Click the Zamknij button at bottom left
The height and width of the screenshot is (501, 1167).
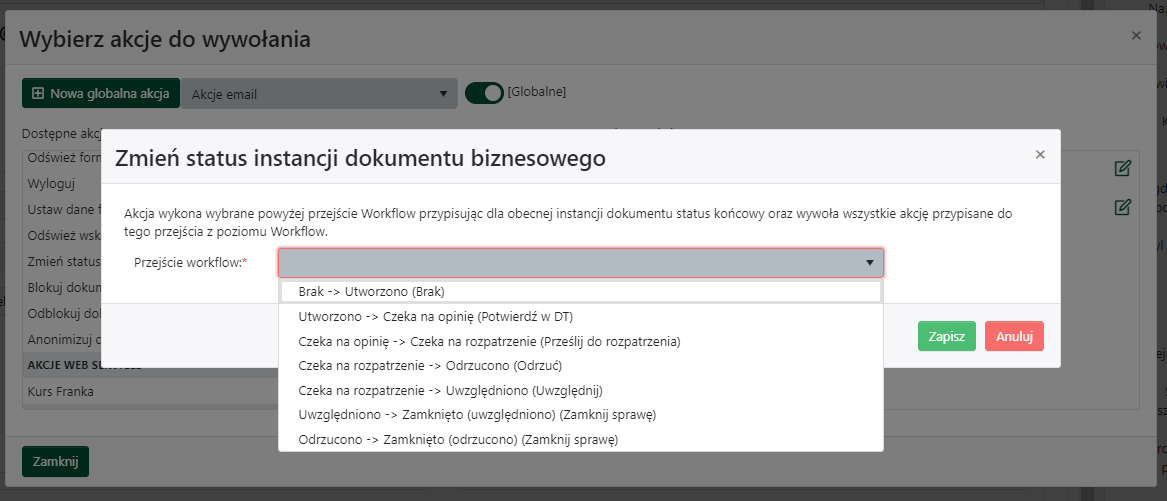(55, 462)
